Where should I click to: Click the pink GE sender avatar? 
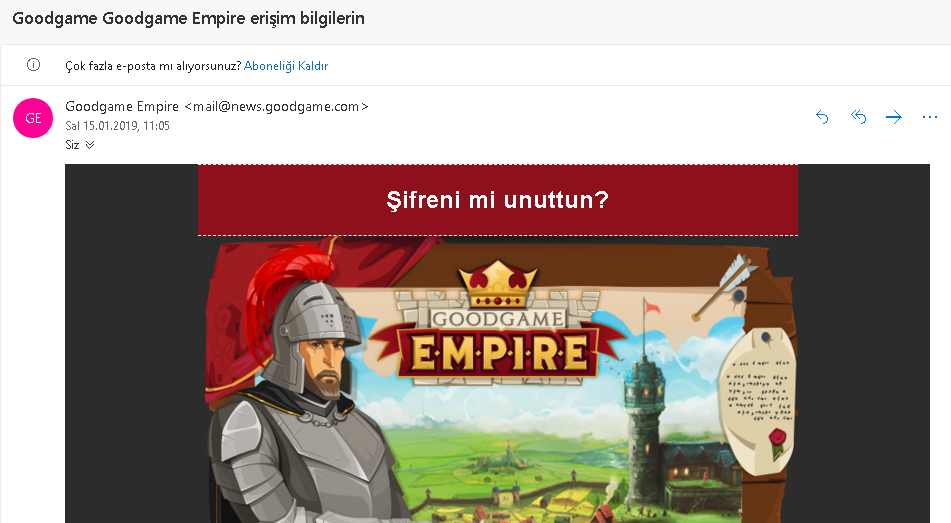(33, 118)
